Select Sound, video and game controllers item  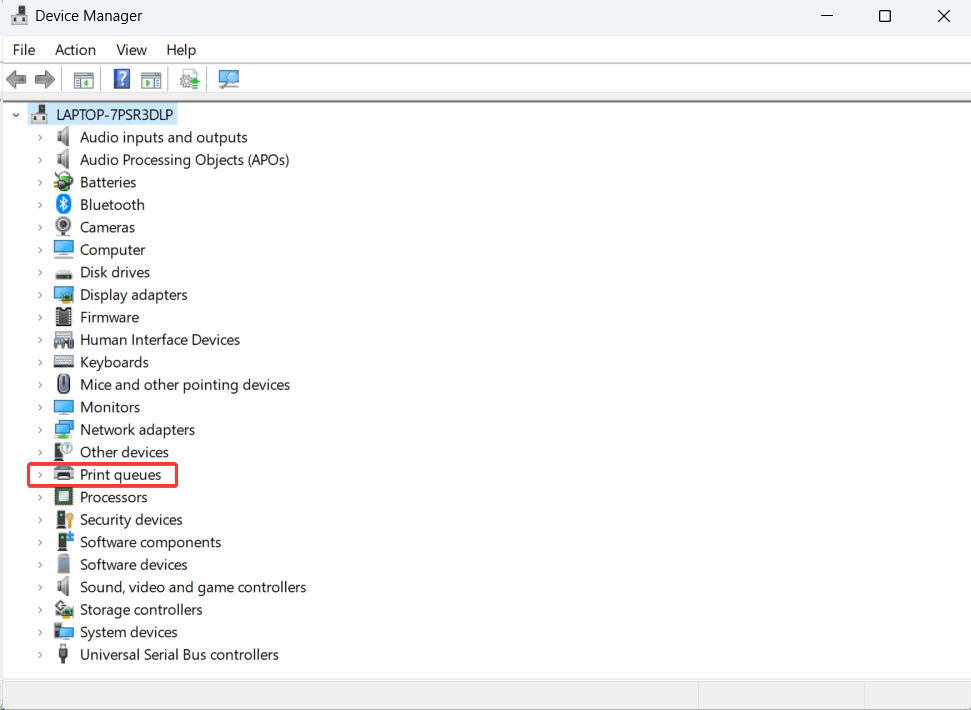[193, 587]
